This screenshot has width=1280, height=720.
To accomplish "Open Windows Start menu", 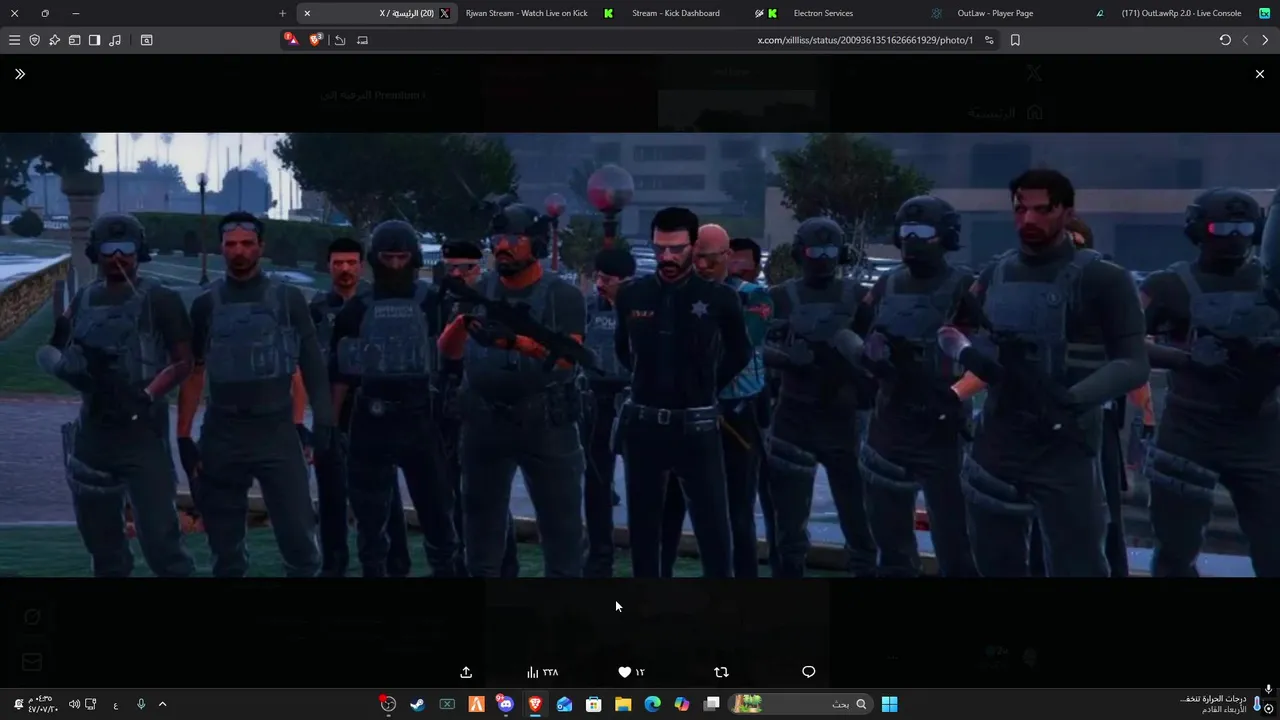I will 889,704.
